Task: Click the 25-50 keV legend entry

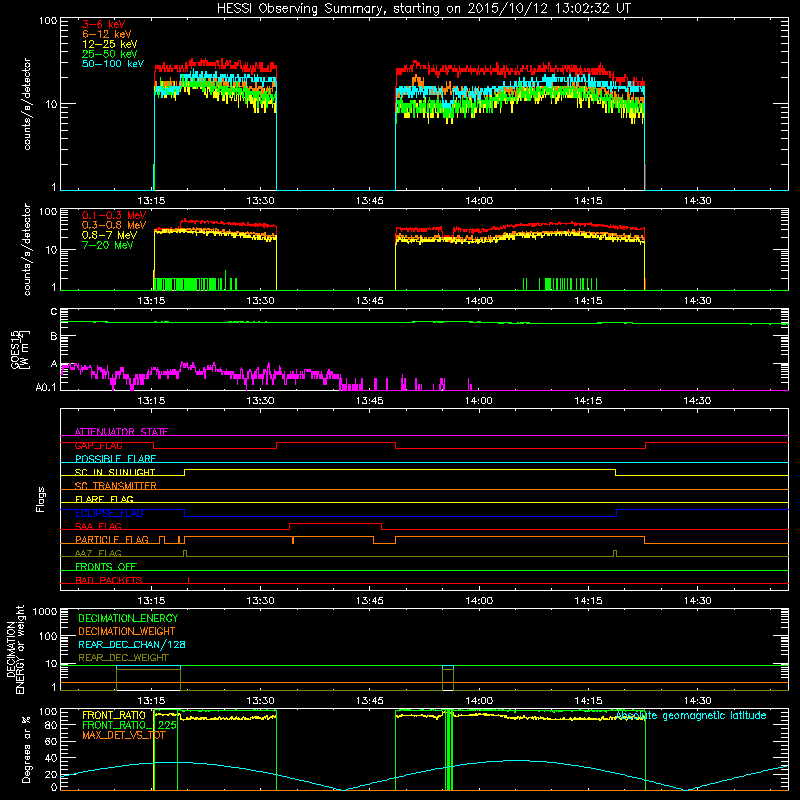Action: click(110, 54)
